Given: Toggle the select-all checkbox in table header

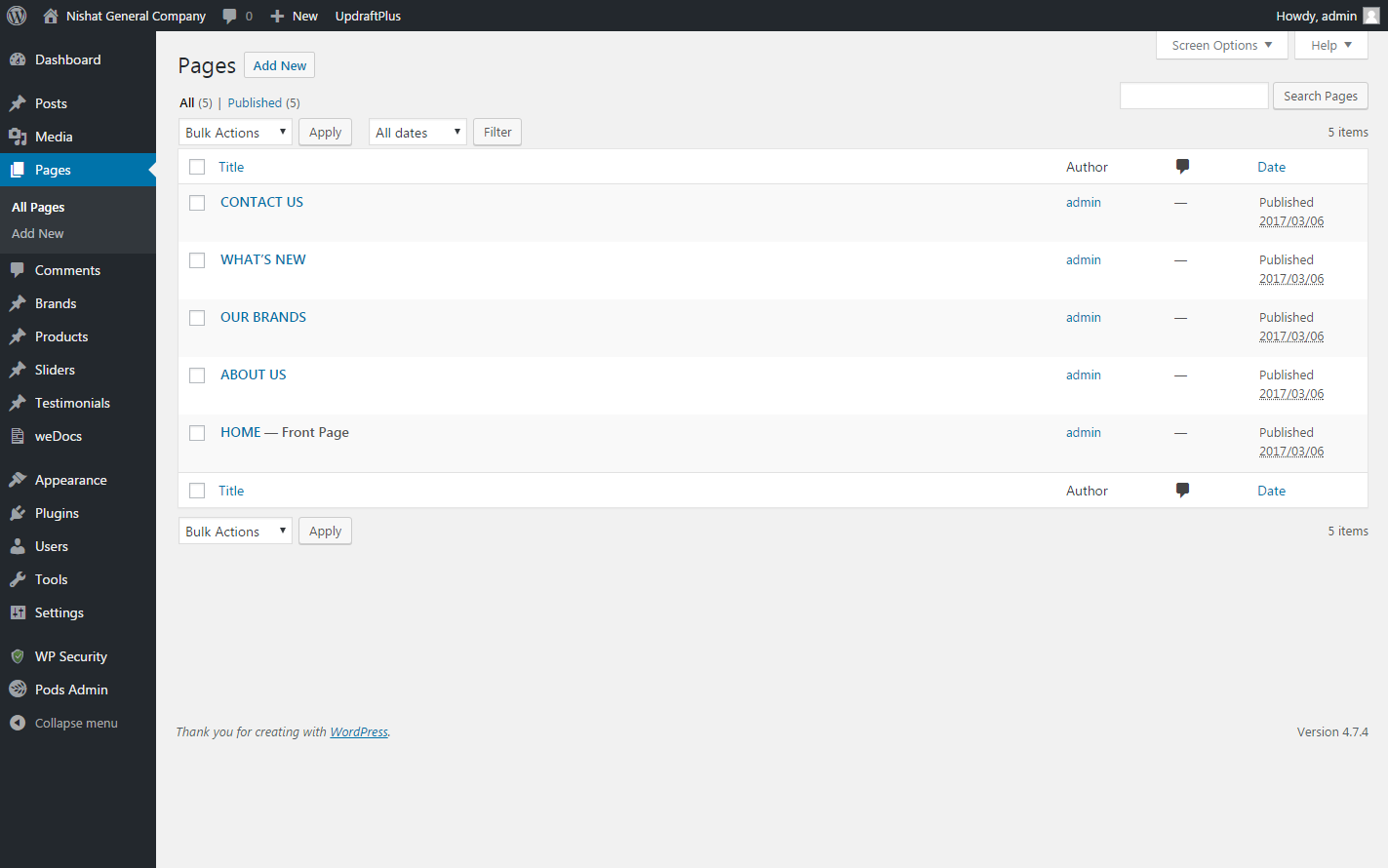Looking at the screenshot, I should coord(197,167).
